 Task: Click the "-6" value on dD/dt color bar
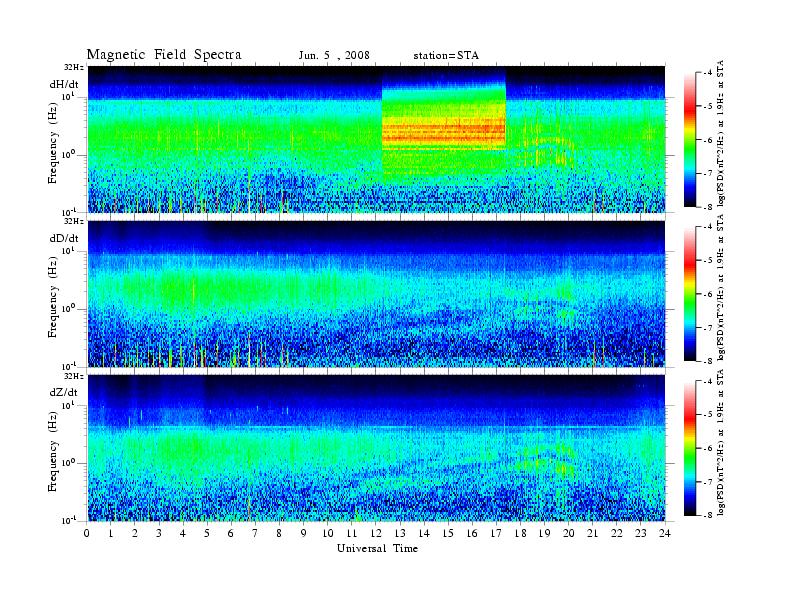[708, 294]
